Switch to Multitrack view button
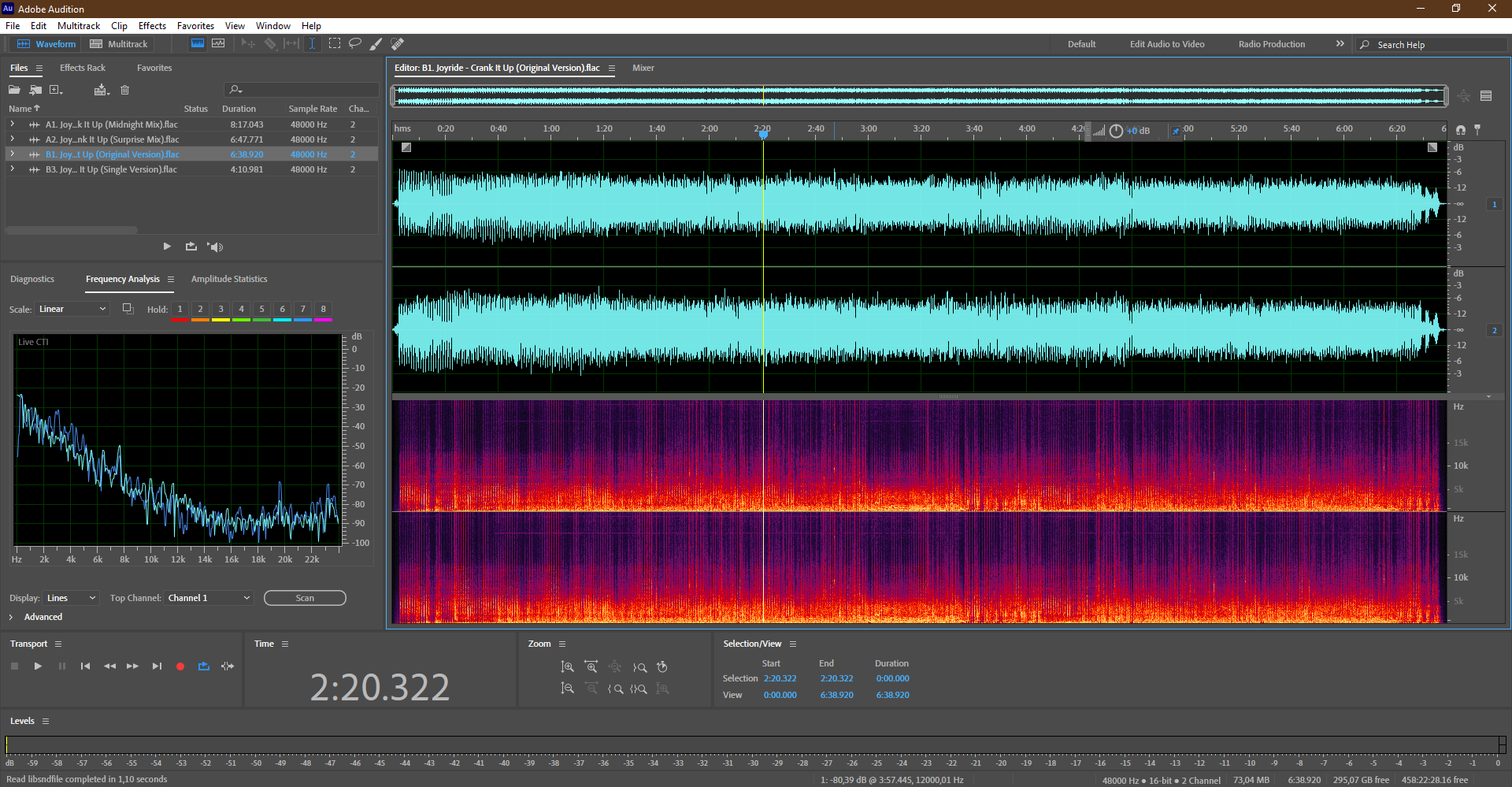Screen dimensions: 1512x787 pyautogui.click(x=119, y=44)
